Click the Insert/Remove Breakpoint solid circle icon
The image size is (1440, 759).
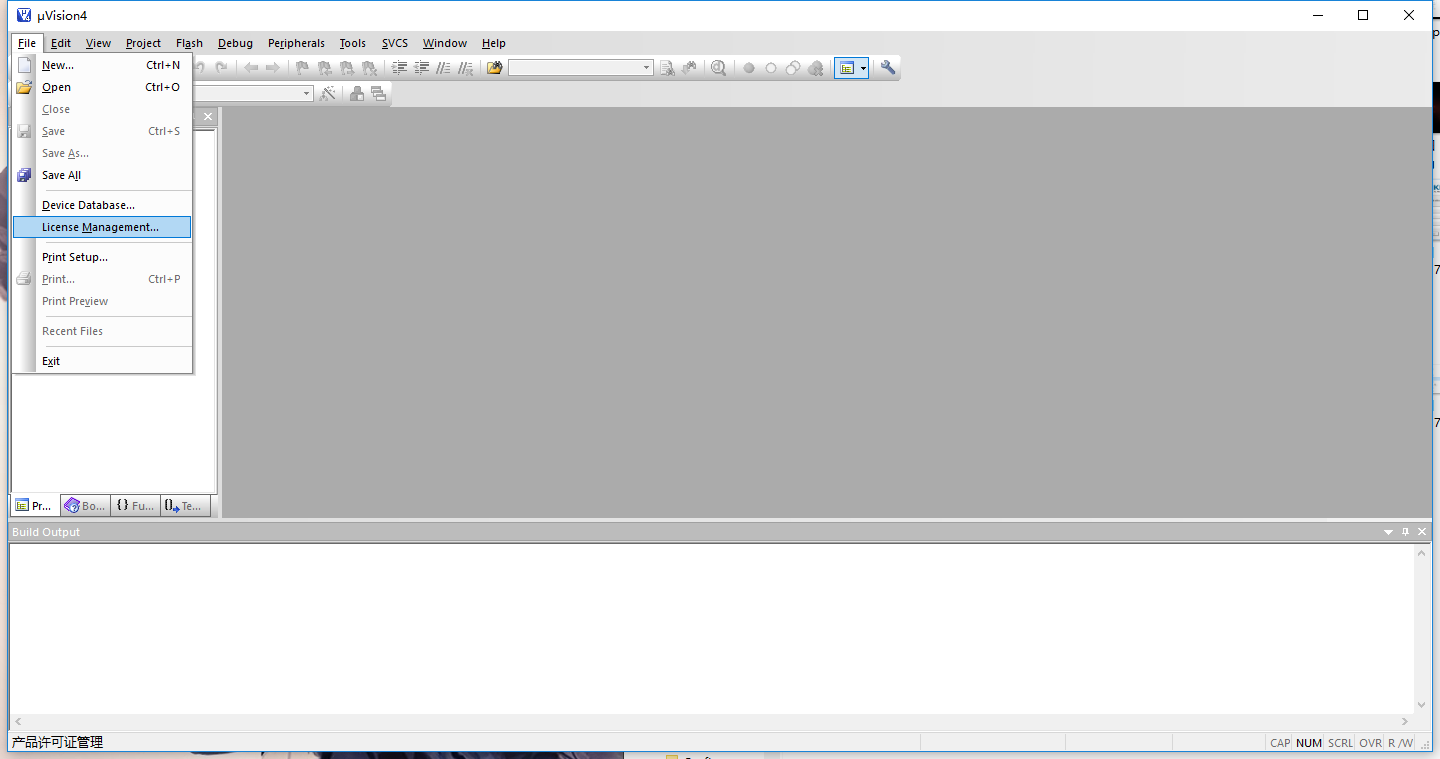[749, 68]
